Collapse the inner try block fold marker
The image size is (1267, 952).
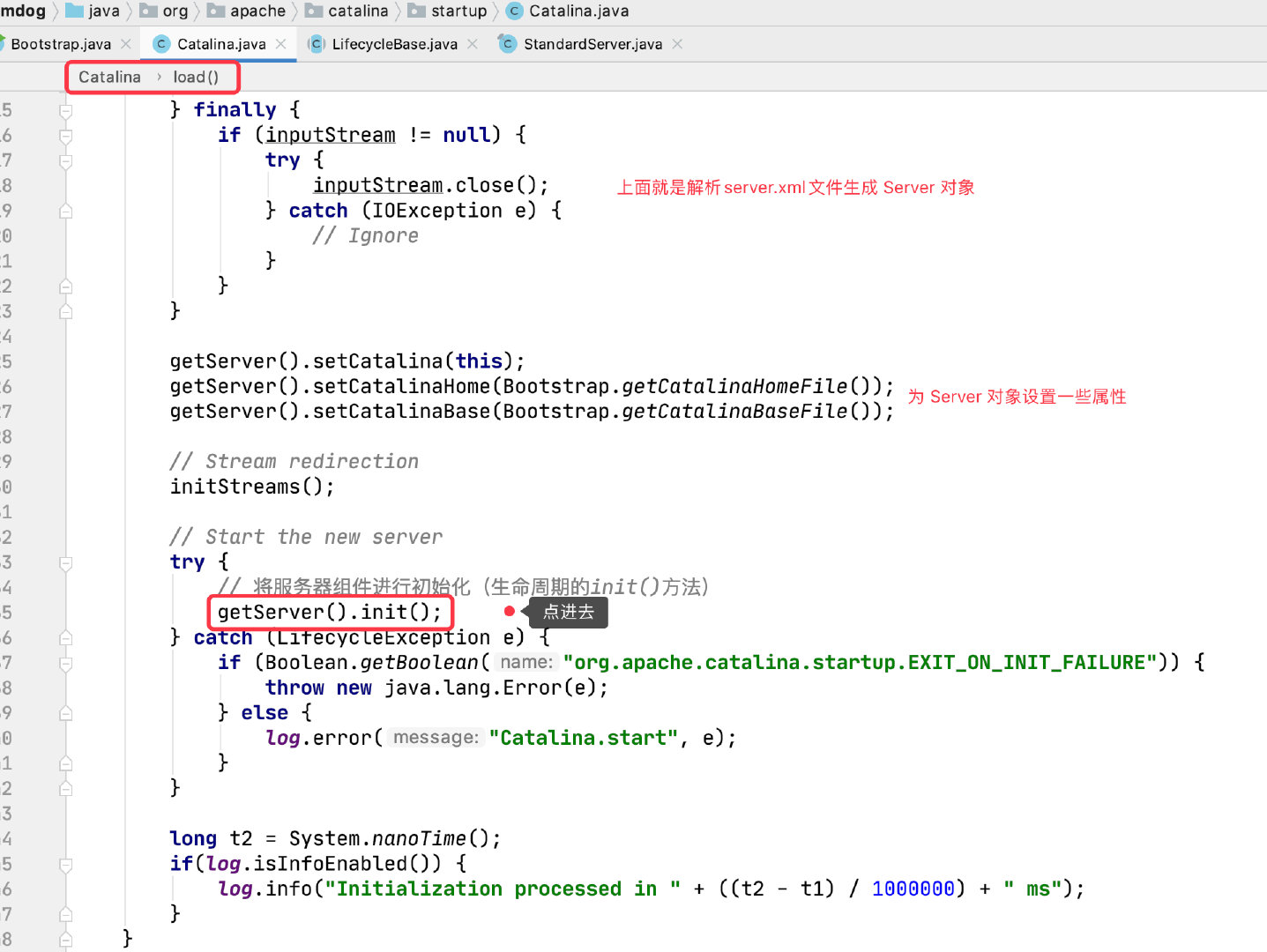tap(65, 160)
